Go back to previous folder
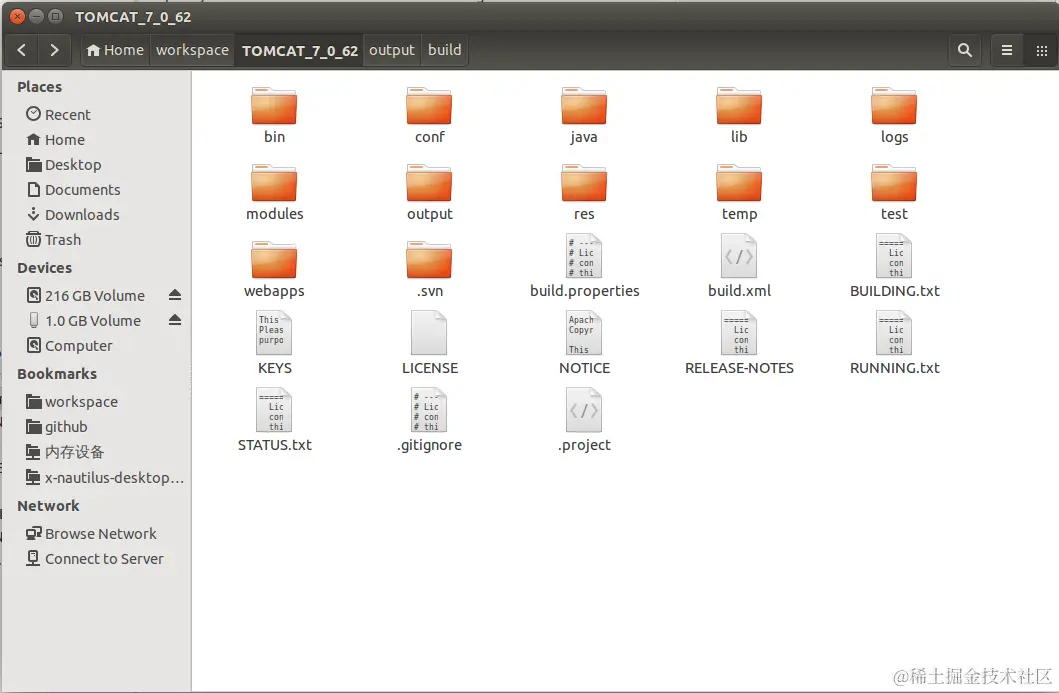The image size is (1059, 693). 22,50
